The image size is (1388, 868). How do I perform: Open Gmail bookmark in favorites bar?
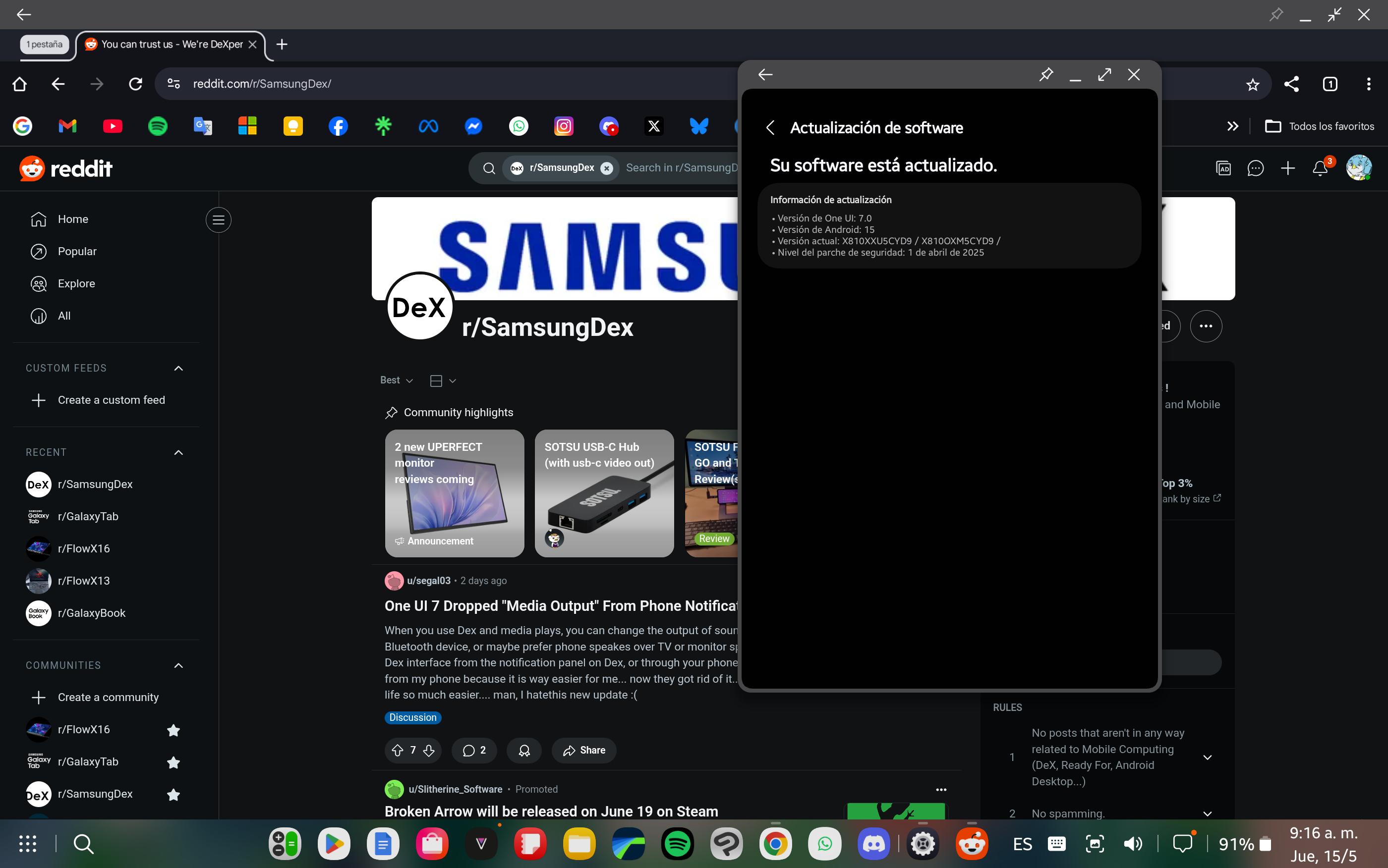tap(67, 126)
